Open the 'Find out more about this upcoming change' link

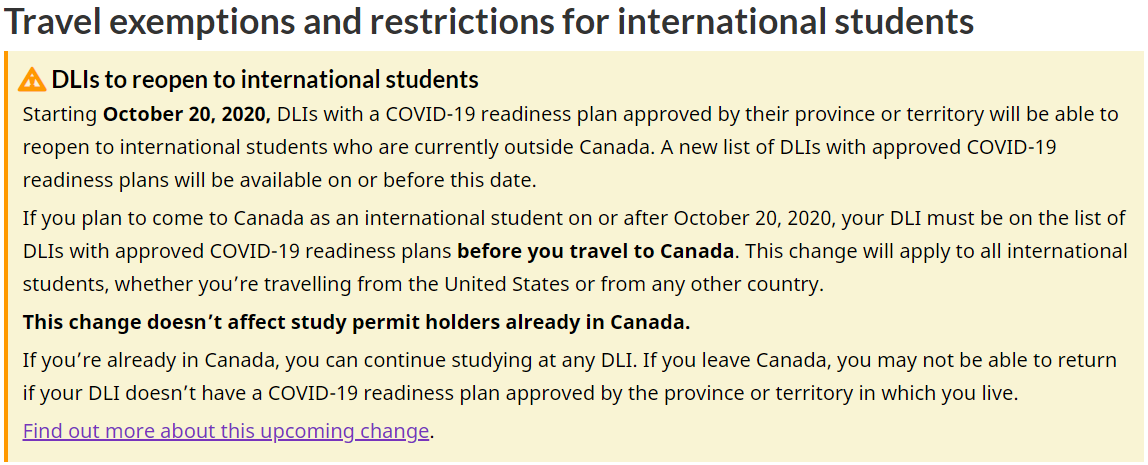coord(226,431)
